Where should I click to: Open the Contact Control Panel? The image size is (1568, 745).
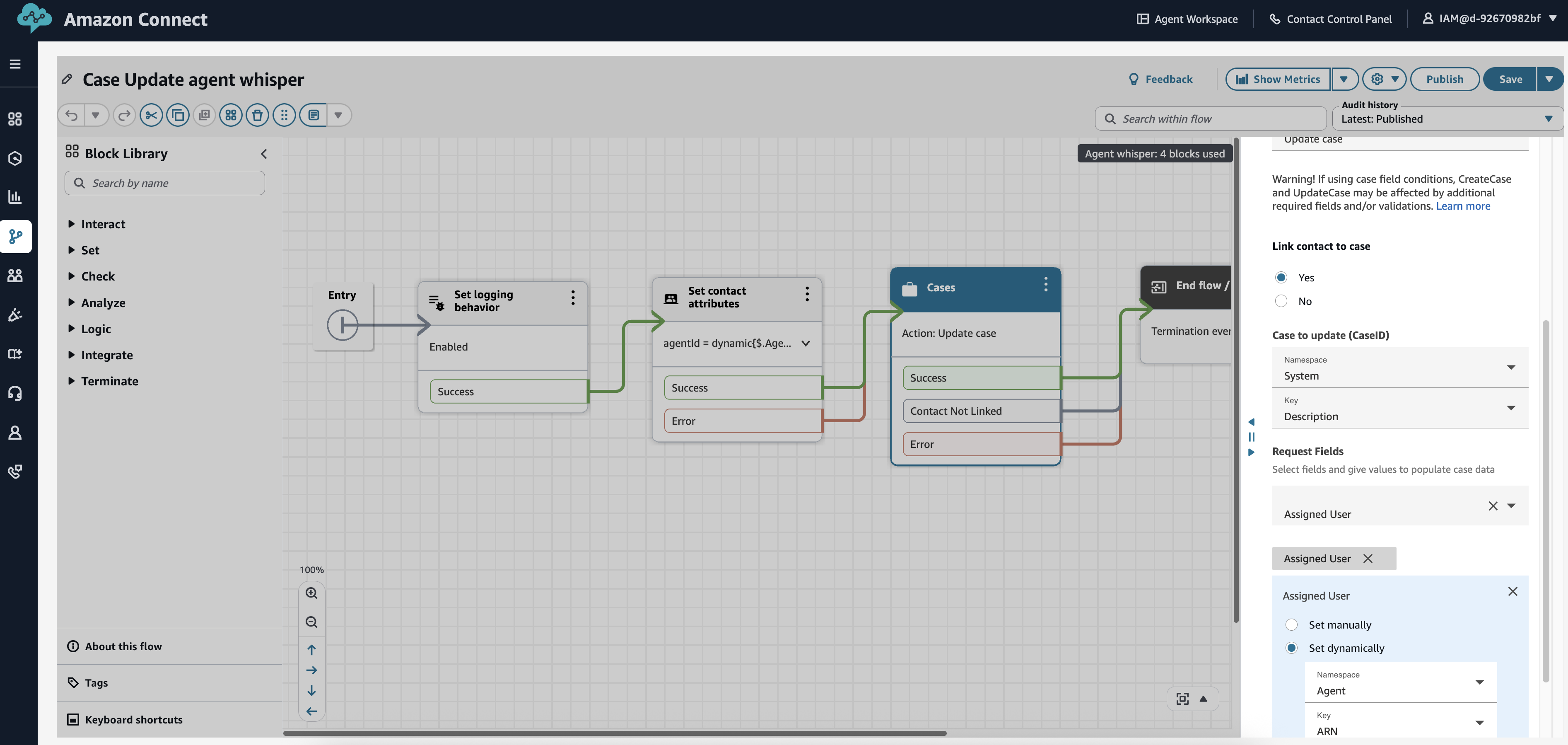(1331, 18)
